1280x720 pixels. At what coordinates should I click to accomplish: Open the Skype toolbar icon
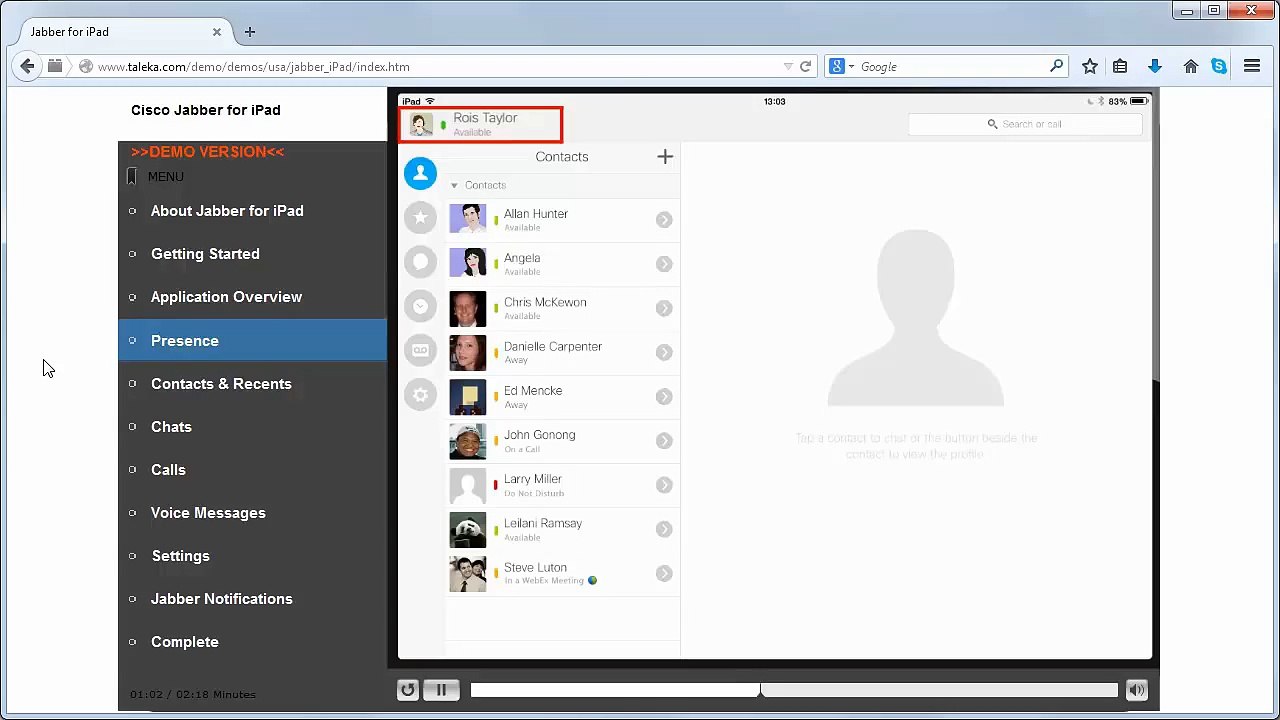point(1219,66)
